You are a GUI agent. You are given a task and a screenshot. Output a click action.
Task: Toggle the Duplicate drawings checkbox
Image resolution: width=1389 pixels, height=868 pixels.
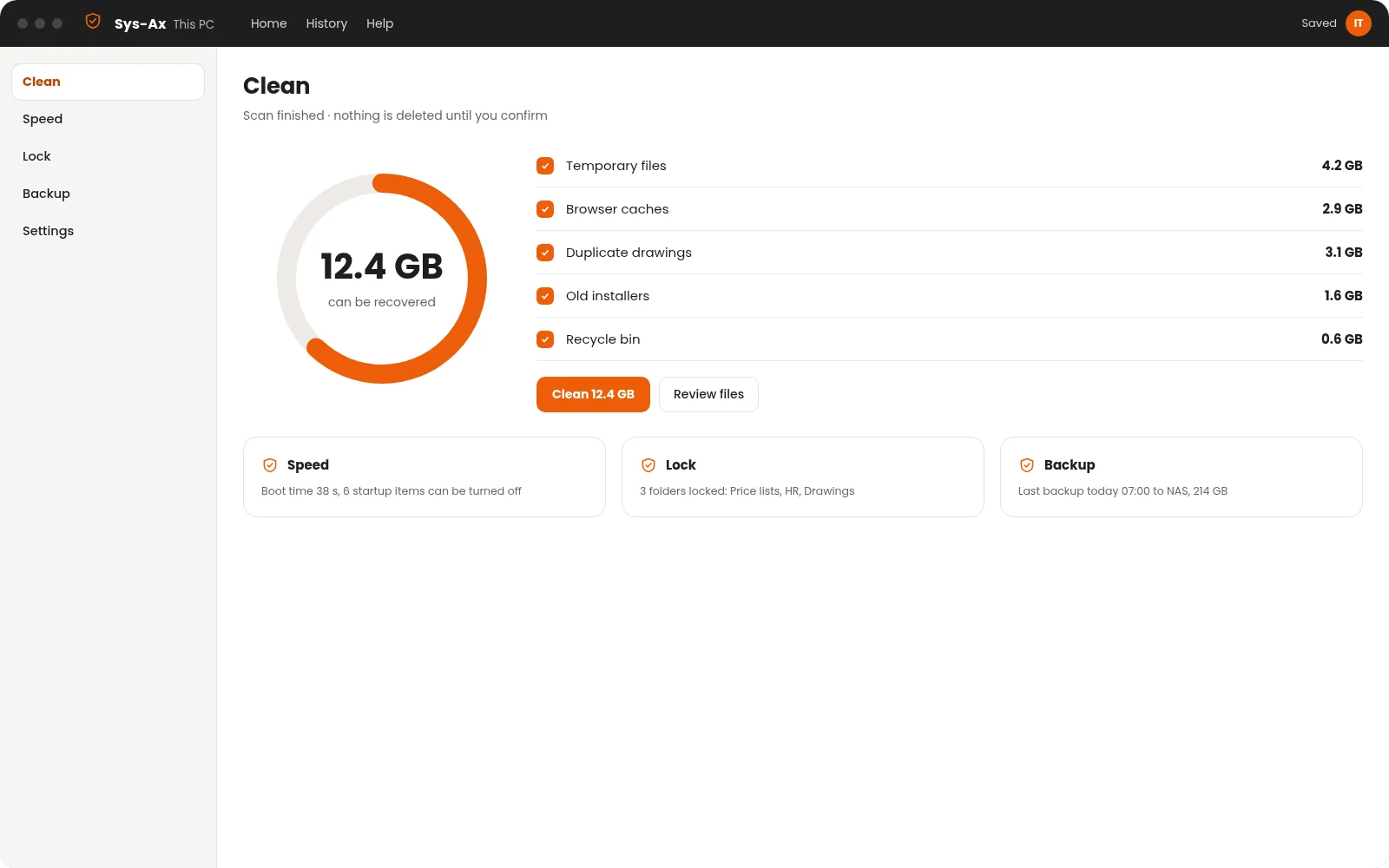(x=545, y=253)
